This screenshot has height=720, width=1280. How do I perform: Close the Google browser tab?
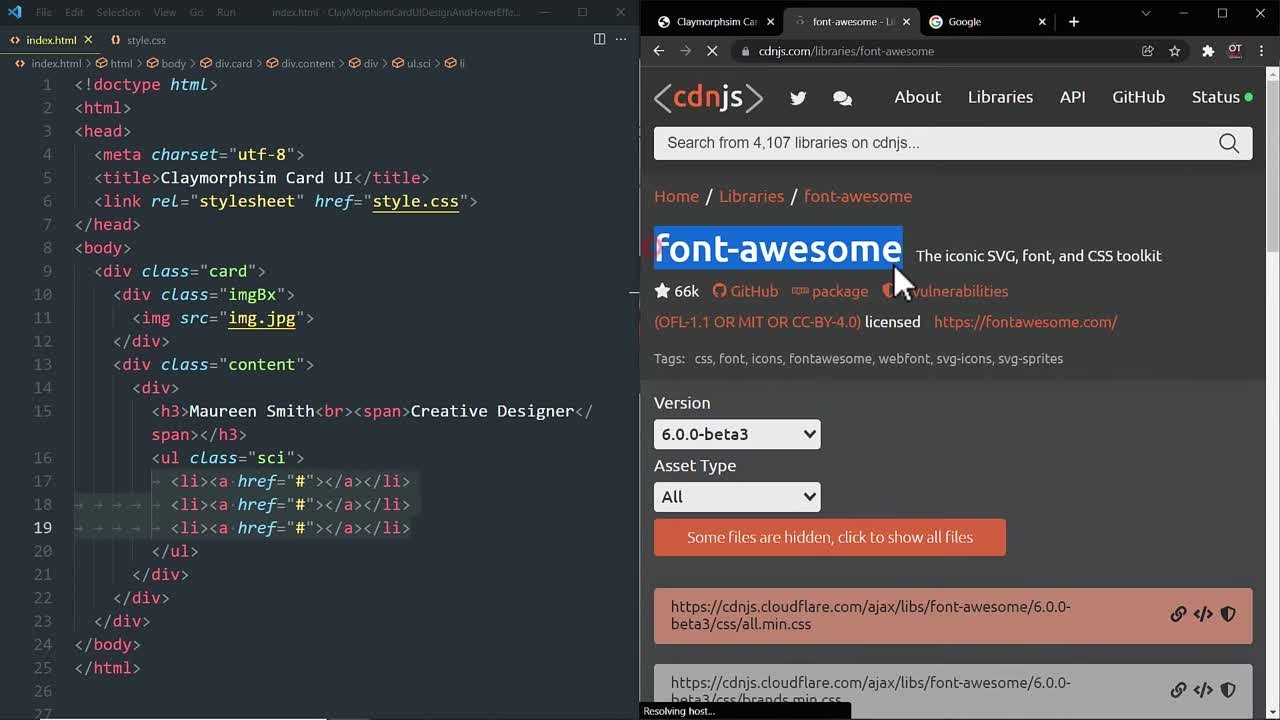click(x=1042, y=21)
